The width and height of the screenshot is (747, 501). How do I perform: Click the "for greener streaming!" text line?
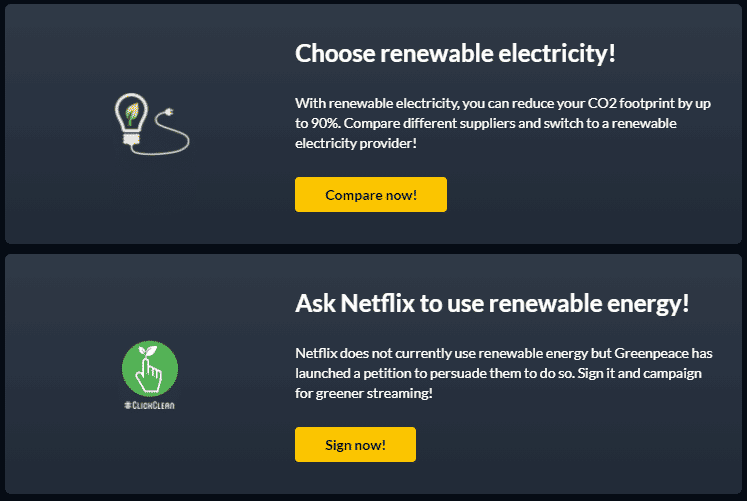364,393
